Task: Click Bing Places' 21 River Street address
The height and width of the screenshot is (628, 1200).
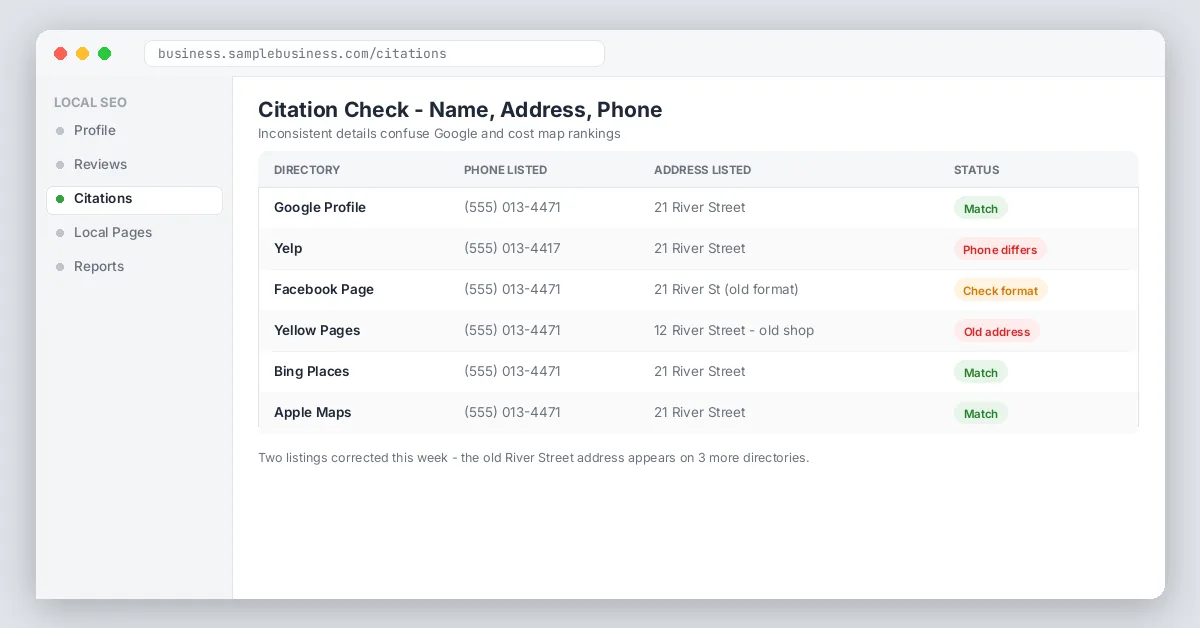Action: (700, 372)
